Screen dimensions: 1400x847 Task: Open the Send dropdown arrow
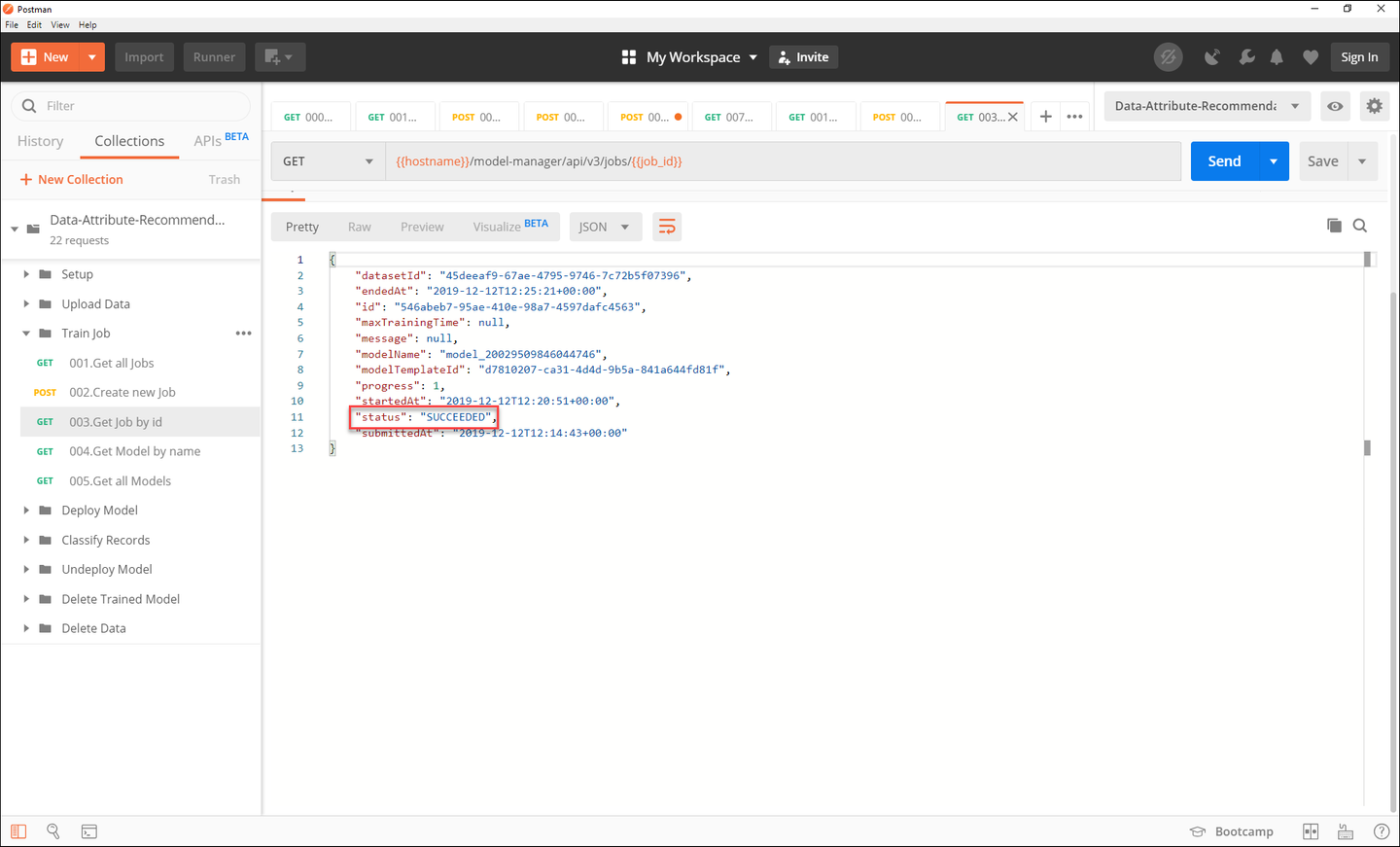[1274, 161]
